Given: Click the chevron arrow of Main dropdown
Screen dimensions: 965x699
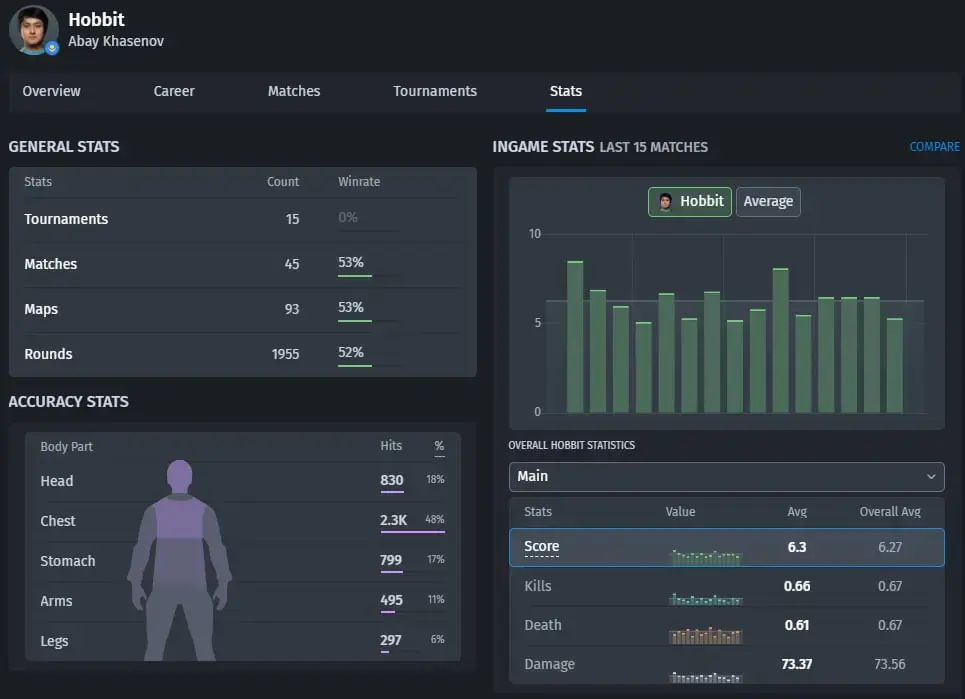Looking at the screenshot, I should pos(931,477).
